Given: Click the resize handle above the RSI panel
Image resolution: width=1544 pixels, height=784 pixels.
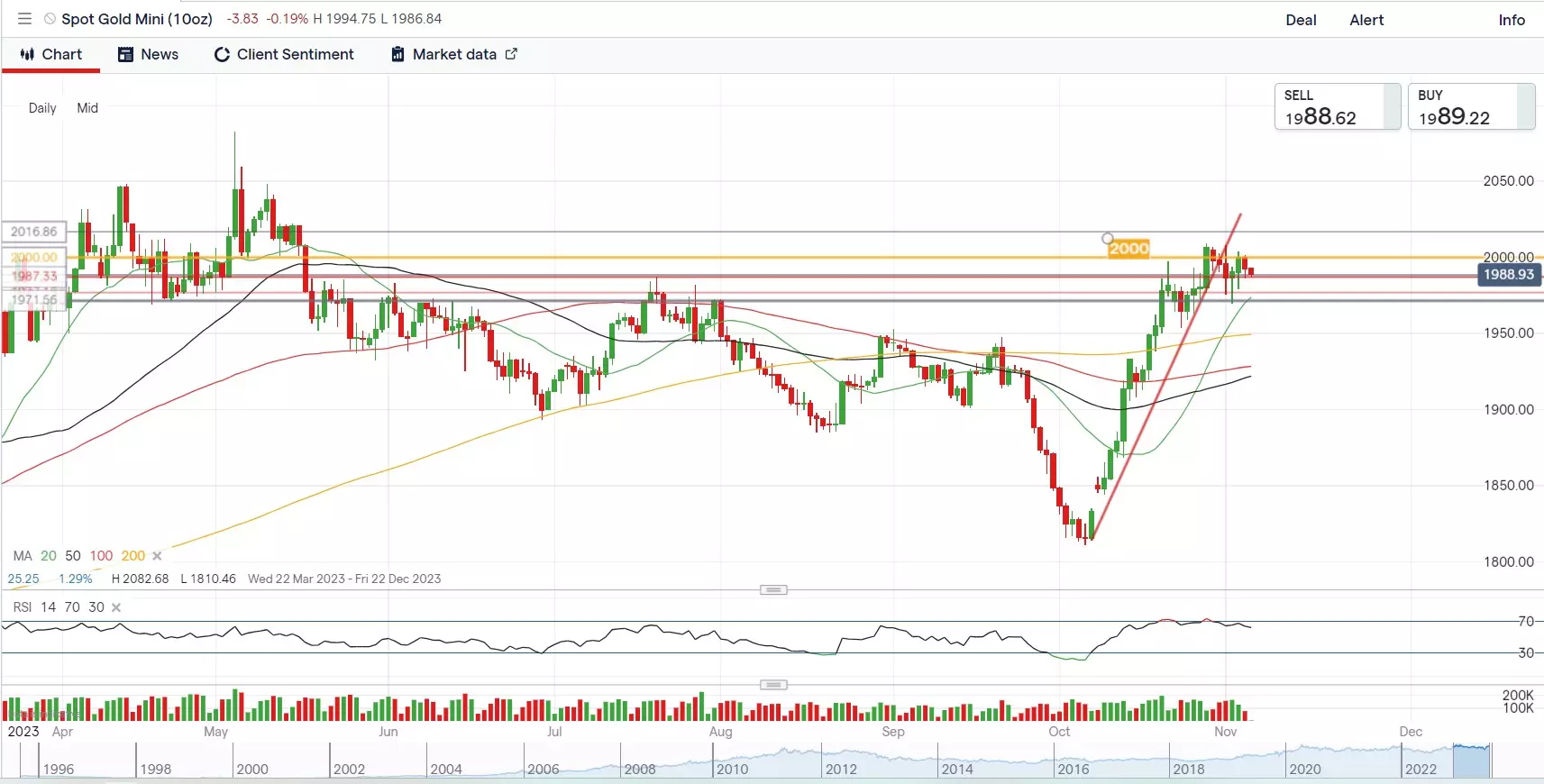Looking at the screenshot, I should (773, 590).
